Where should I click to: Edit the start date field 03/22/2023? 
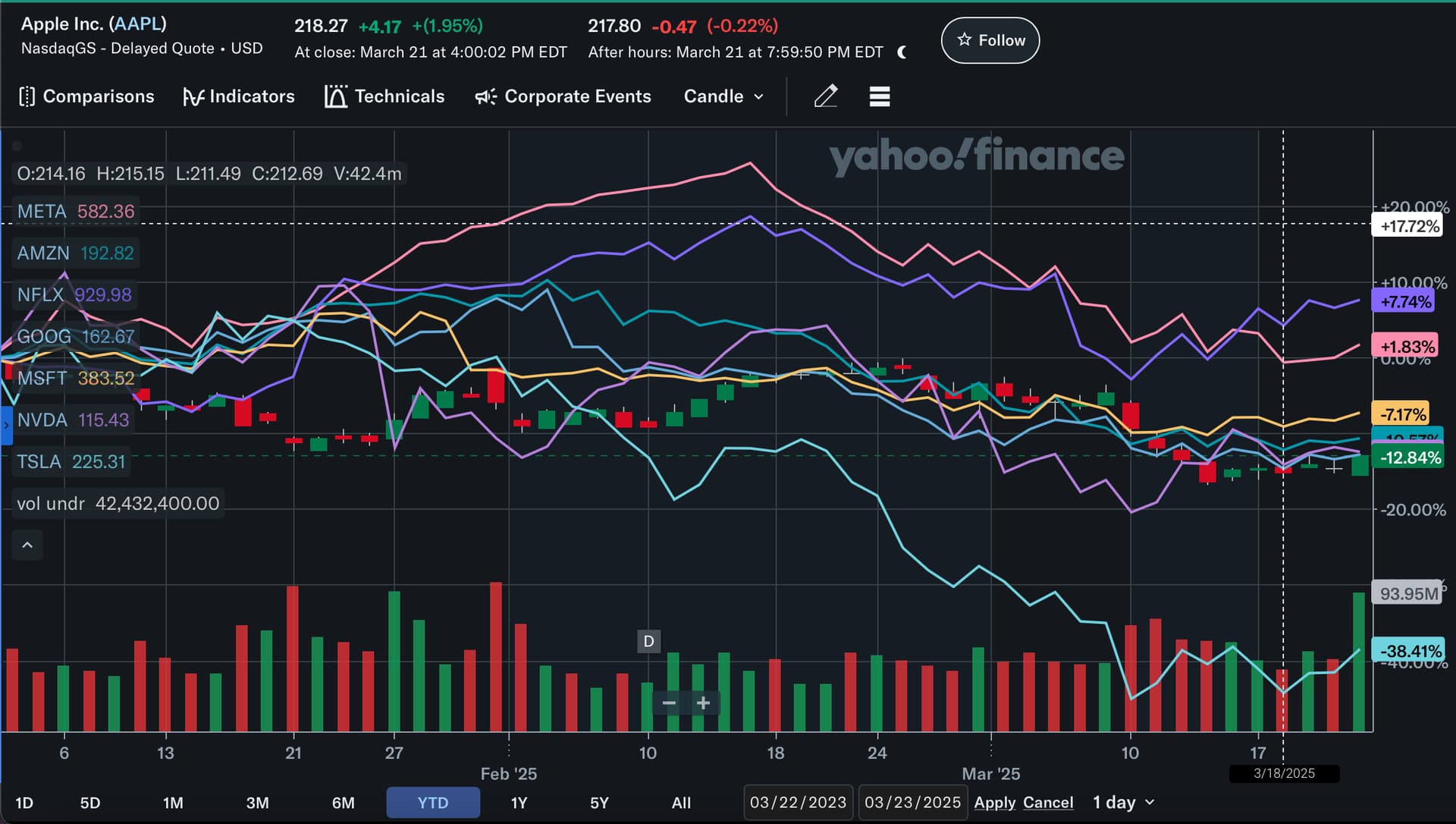[799, 803]
